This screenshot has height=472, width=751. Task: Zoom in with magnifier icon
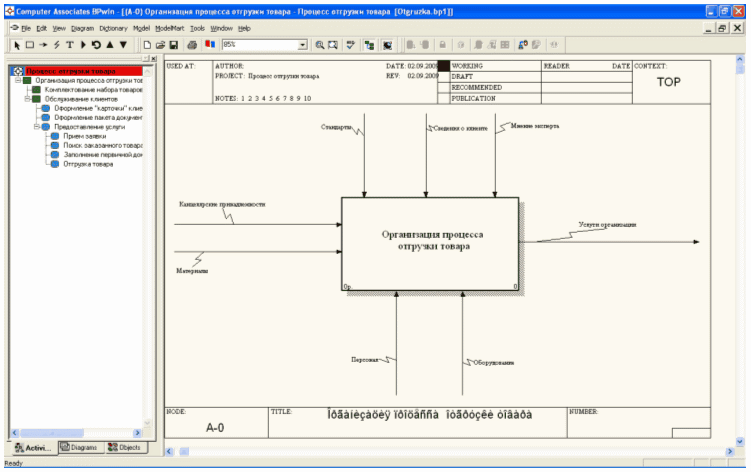click(x=319, y=45)
